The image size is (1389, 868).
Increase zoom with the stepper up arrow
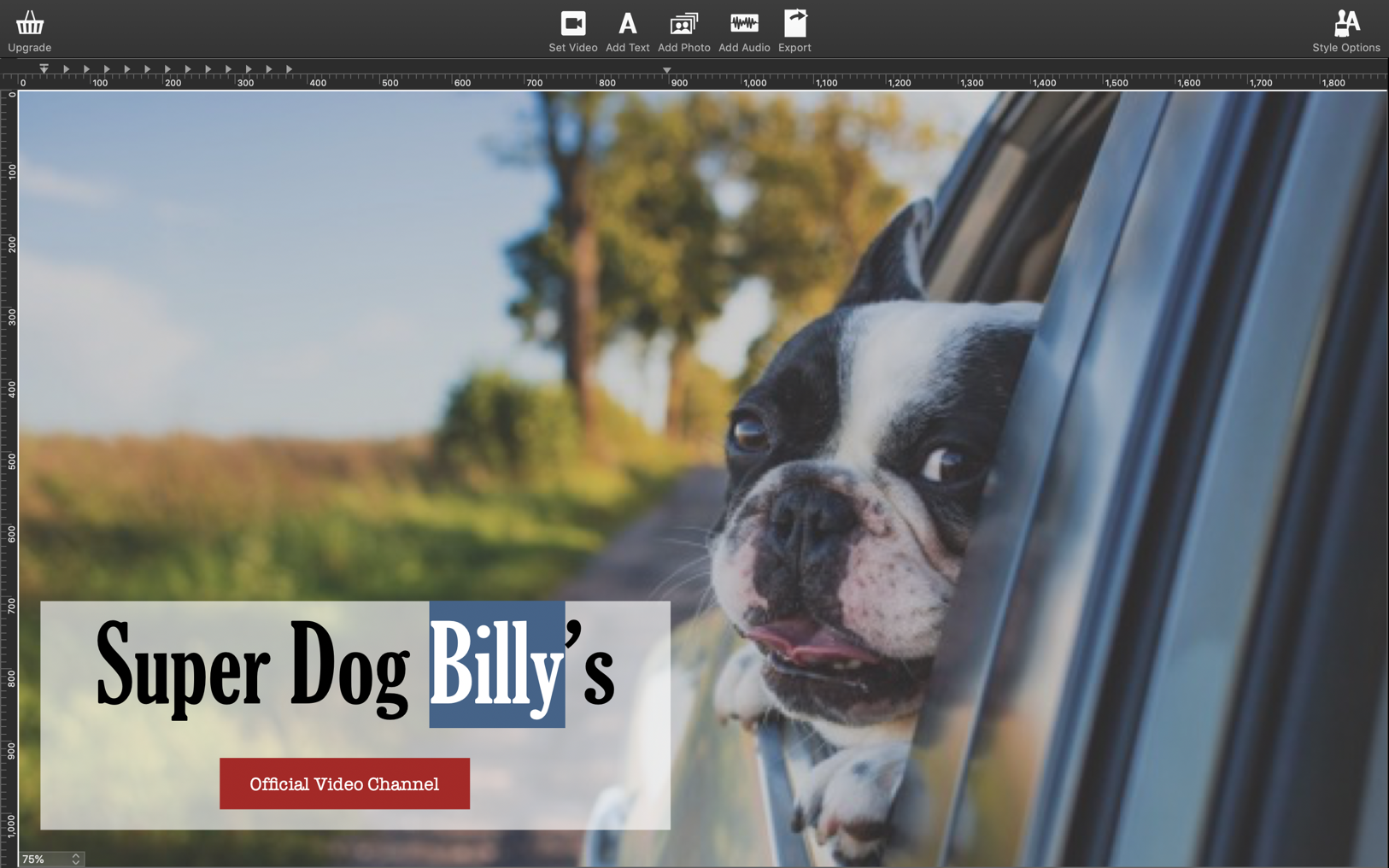74,856
